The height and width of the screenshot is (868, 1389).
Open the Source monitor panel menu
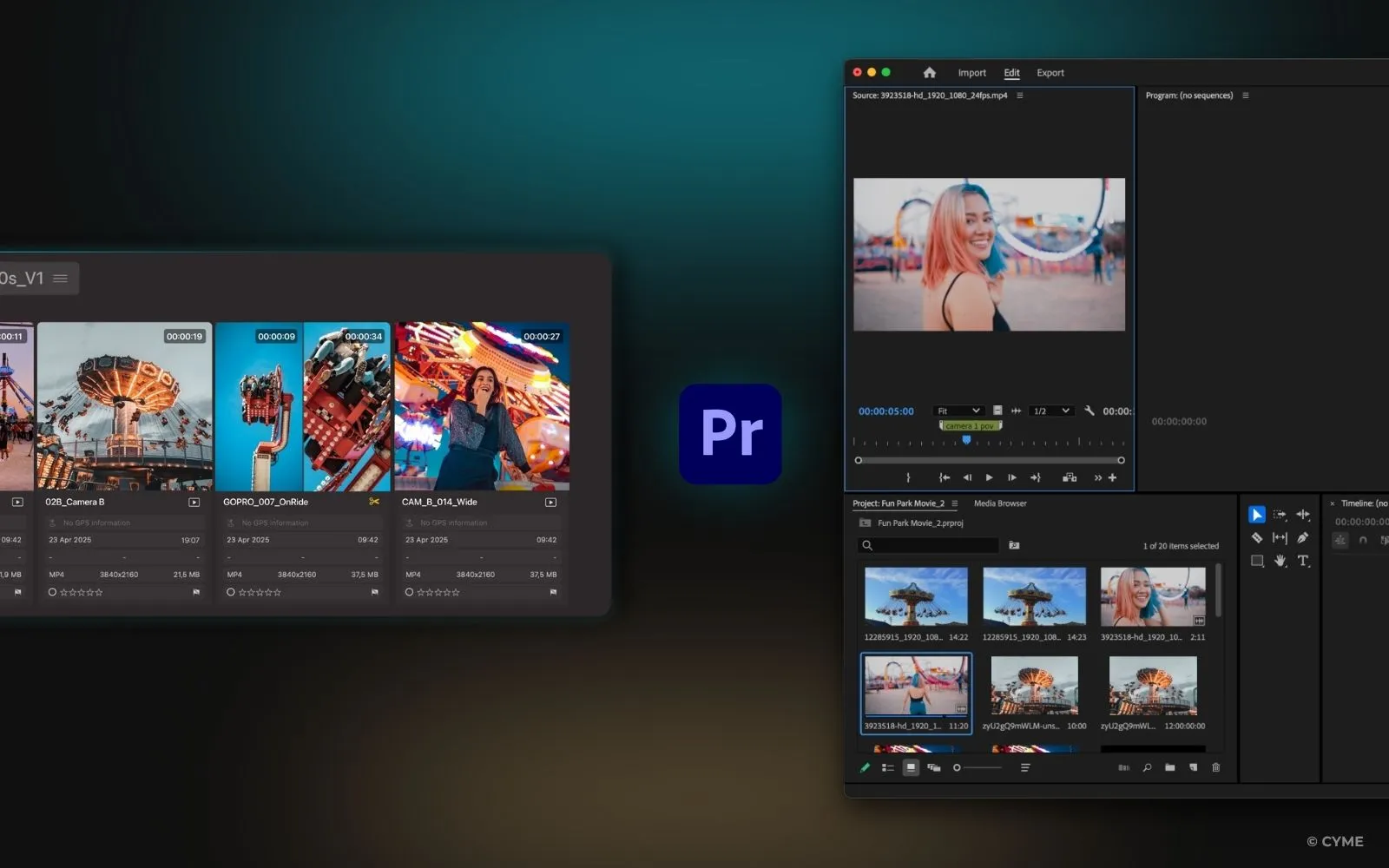[1020, 95]
